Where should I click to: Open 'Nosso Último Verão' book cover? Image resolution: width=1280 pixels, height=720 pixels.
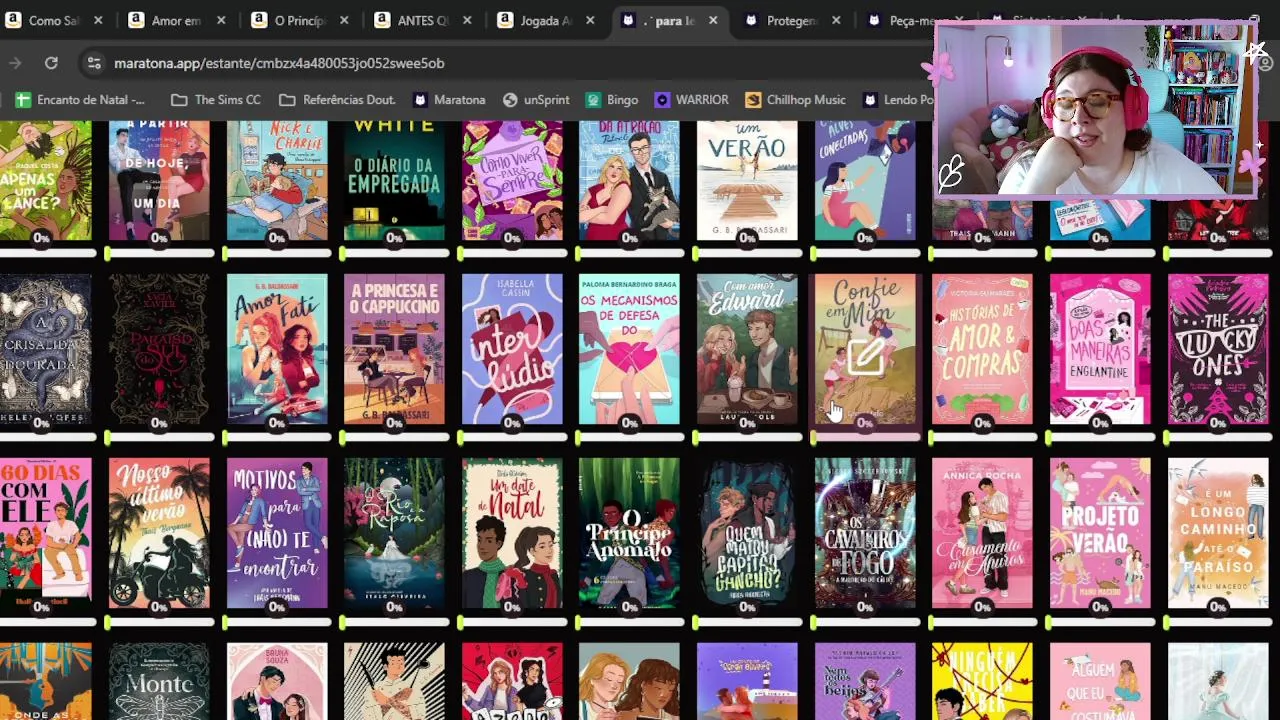[159, 533]
